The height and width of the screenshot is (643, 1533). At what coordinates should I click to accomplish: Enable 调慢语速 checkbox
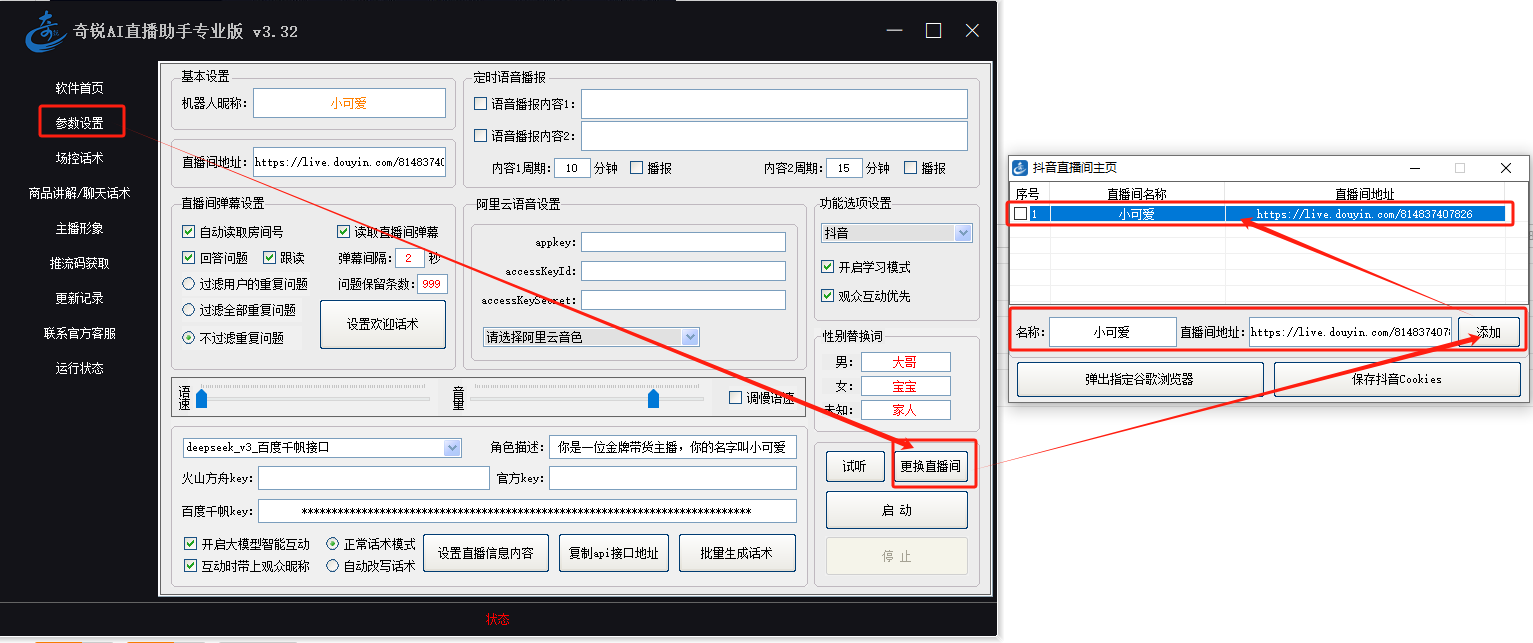(736, 398)
